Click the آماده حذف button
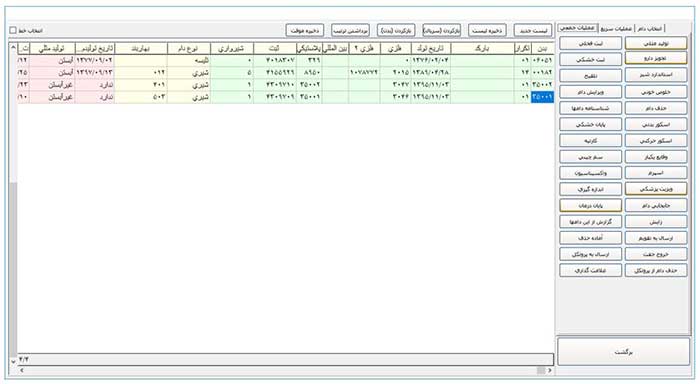The width and height of the screenshot is (700, 384). pyautogui.click(x=591, y=238)
